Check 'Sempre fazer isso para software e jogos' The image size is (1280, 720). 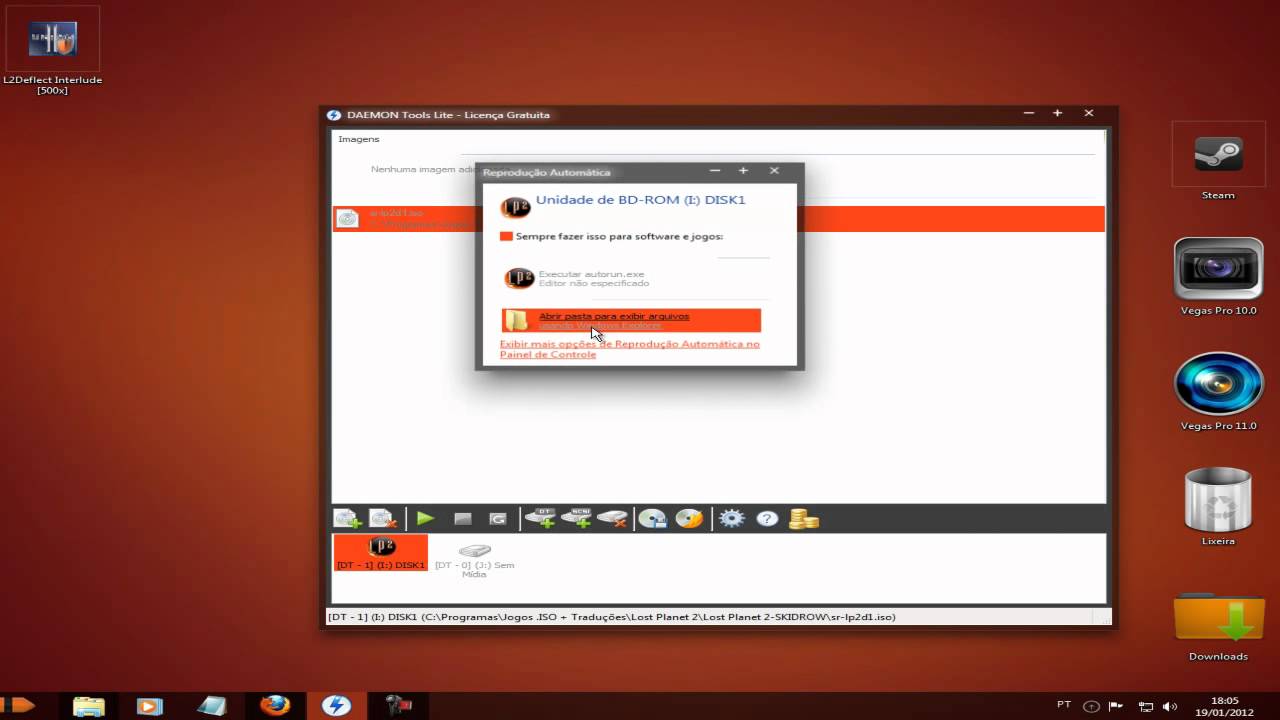(x=506, y=237)
